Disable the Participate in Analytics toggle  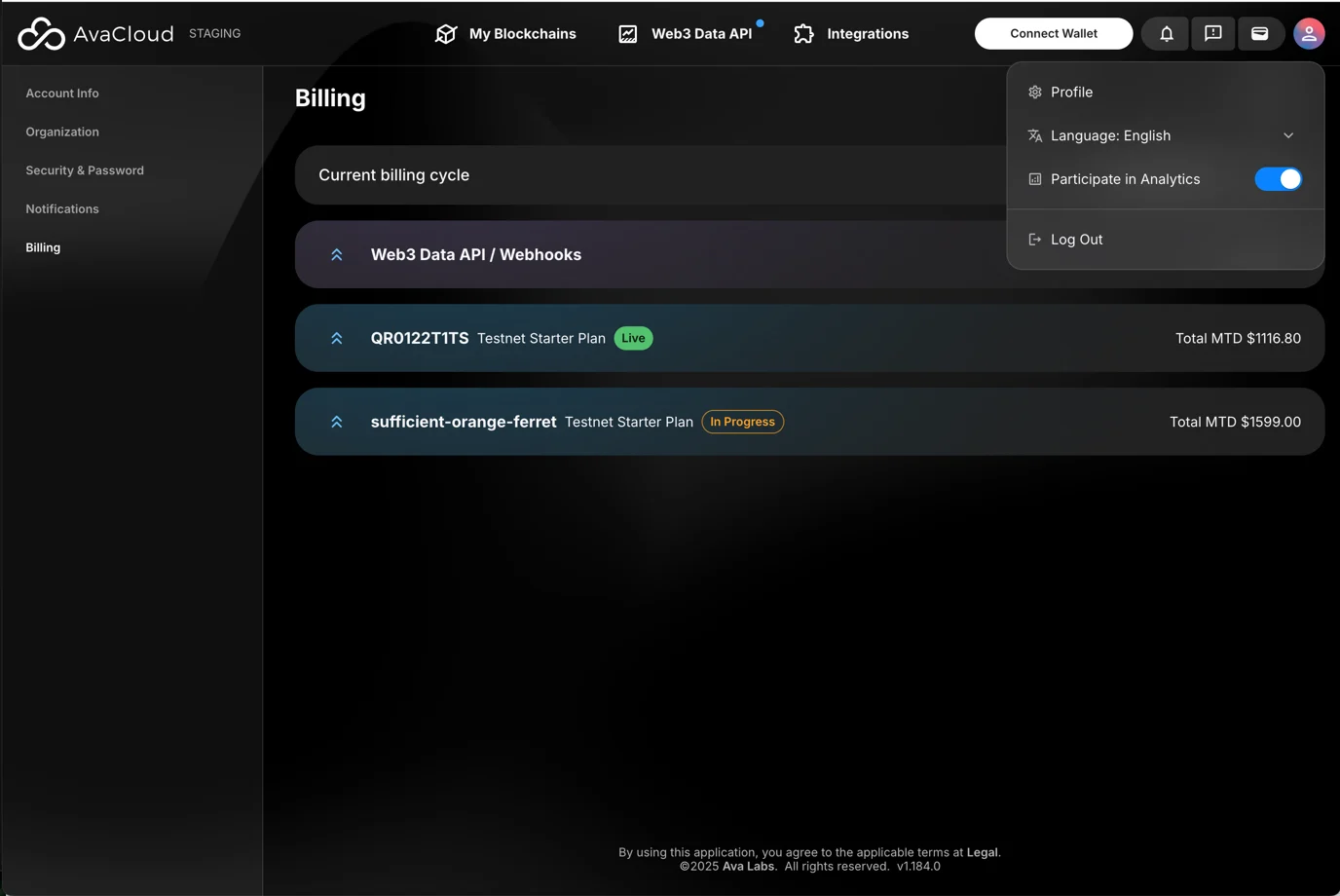[1278, 179]
